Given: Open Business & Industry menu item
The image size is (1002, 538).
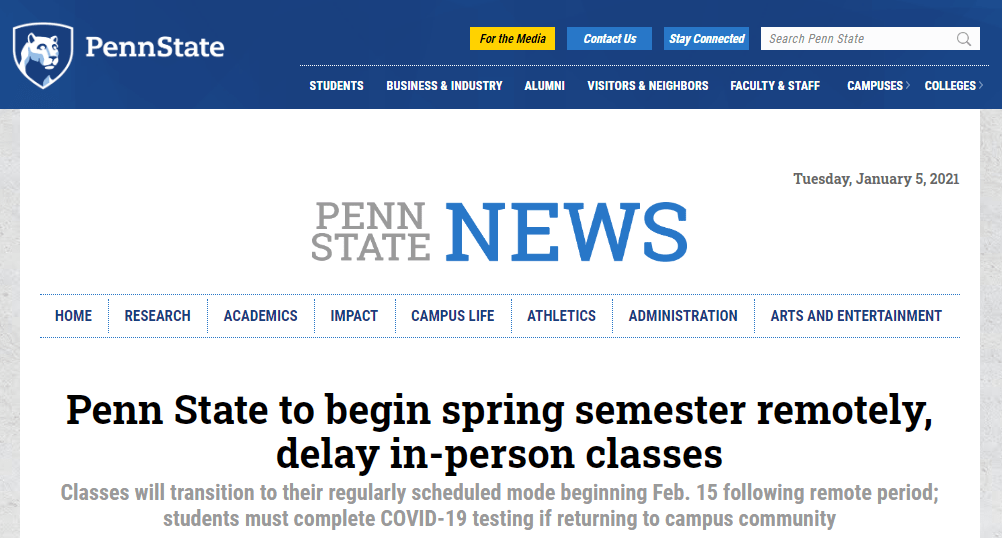Looking at the screenshot, I should tap(444, 86).
